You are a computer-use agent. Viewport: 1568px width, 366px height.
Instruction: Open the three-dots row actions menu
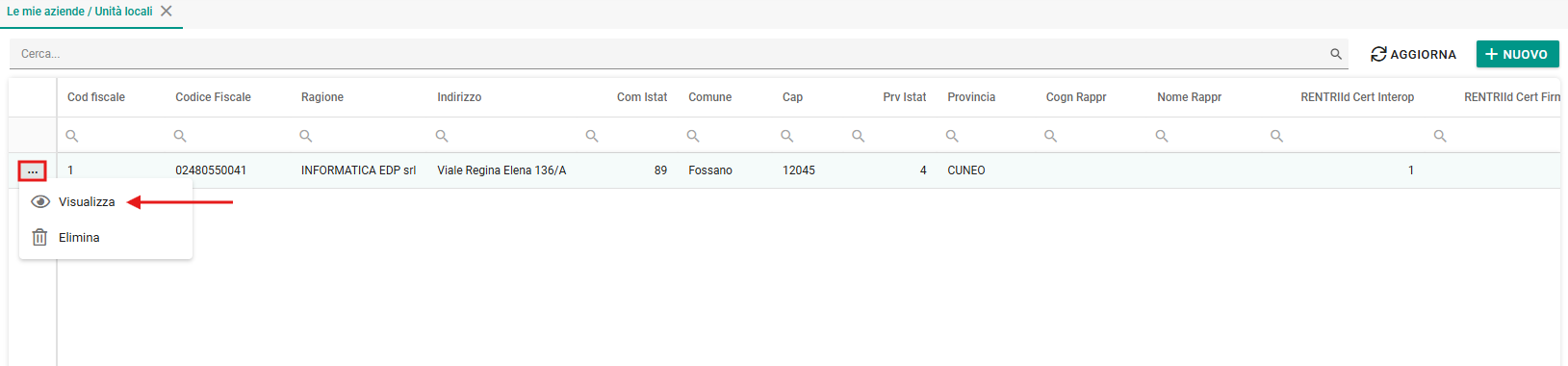tap(33, 171)
